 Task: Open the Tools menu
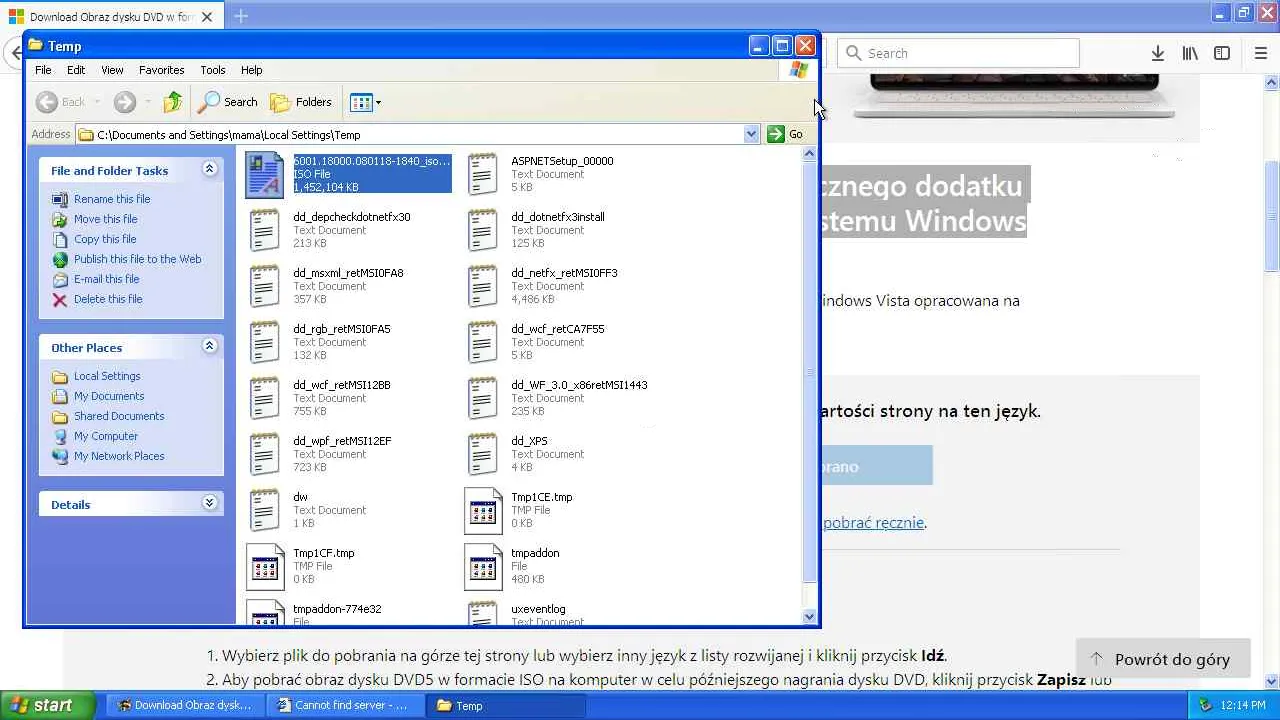click(x=213, y=70)
